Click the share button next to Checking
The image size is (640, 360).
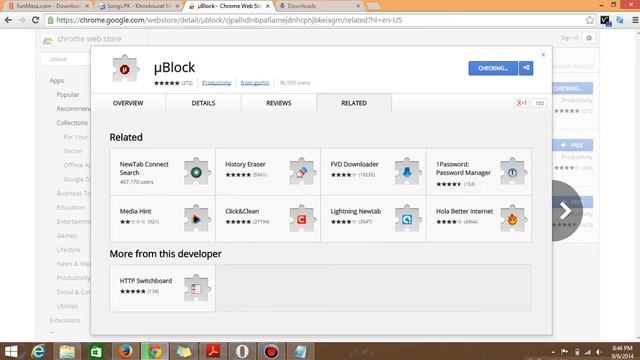[x=526, y=68]
